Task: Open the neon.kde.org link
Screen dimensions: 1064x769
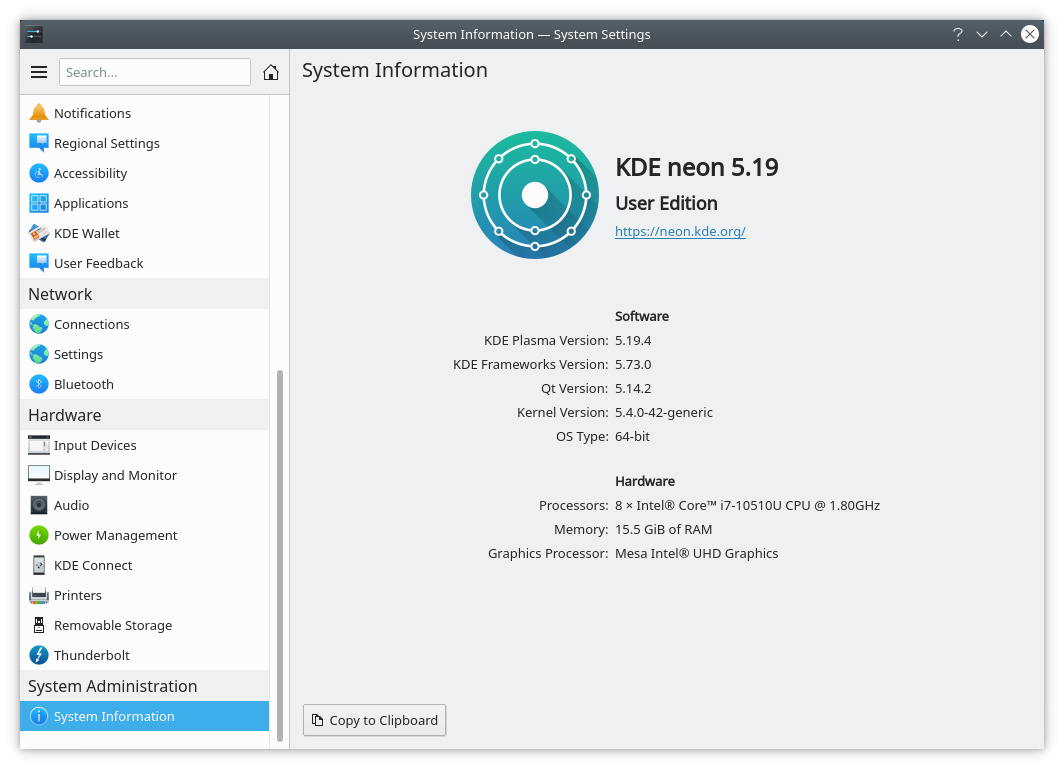Action: pos(680,231)
